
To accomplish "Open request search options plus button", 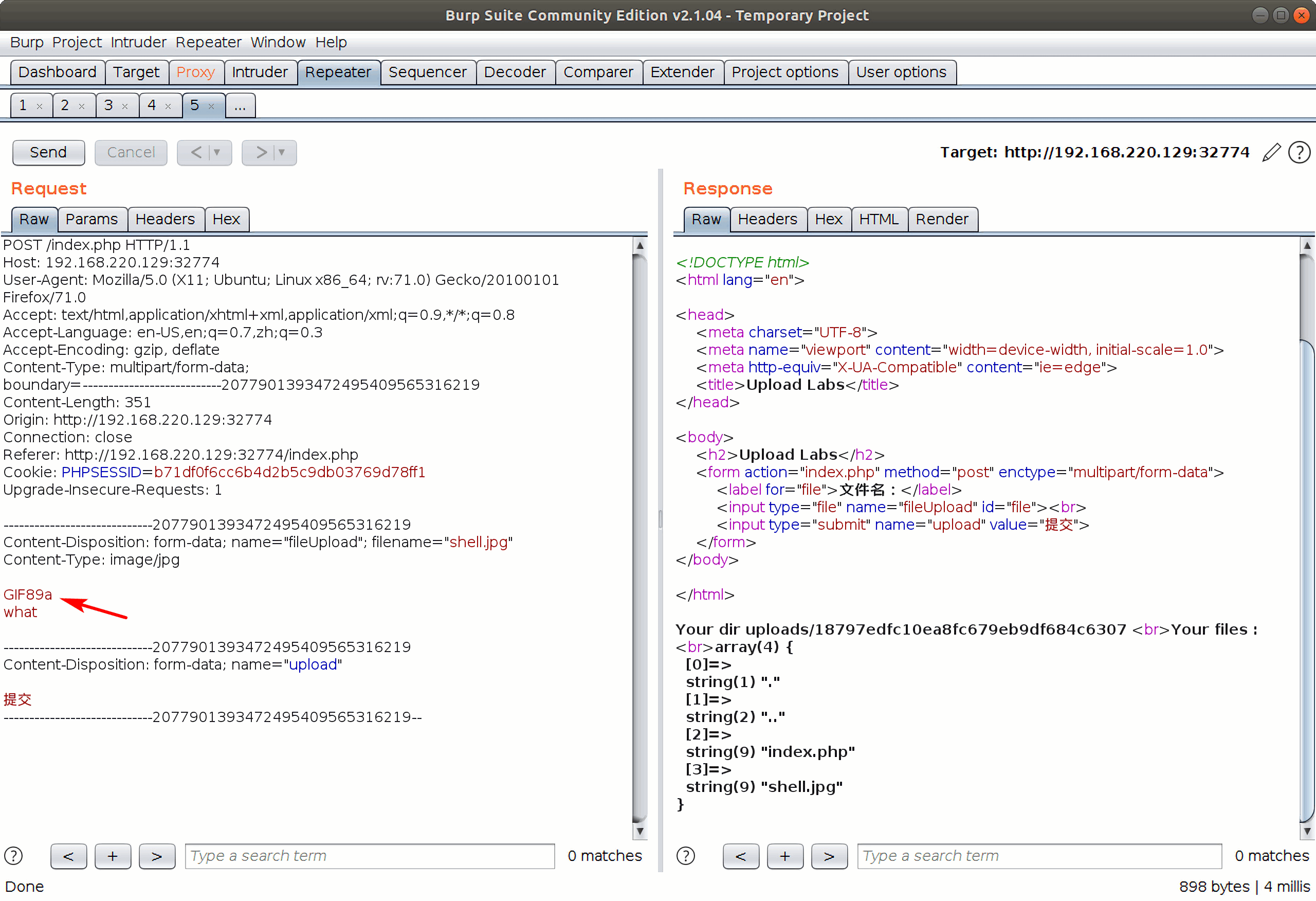I will [113, 856].
